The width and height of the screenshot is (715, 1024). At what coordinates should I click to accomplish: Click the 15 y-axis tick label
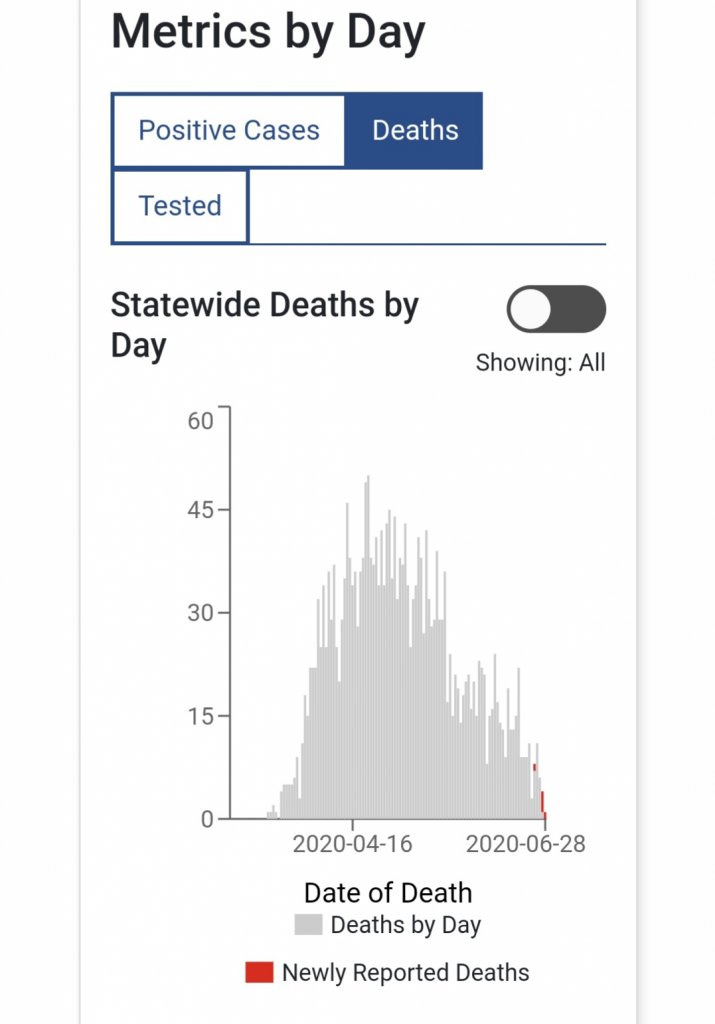pos(200,716)
